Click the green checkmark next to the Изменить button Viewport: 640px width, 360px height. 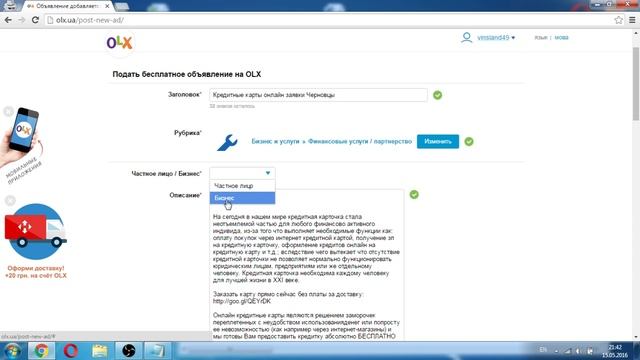(x=469, y=142)
